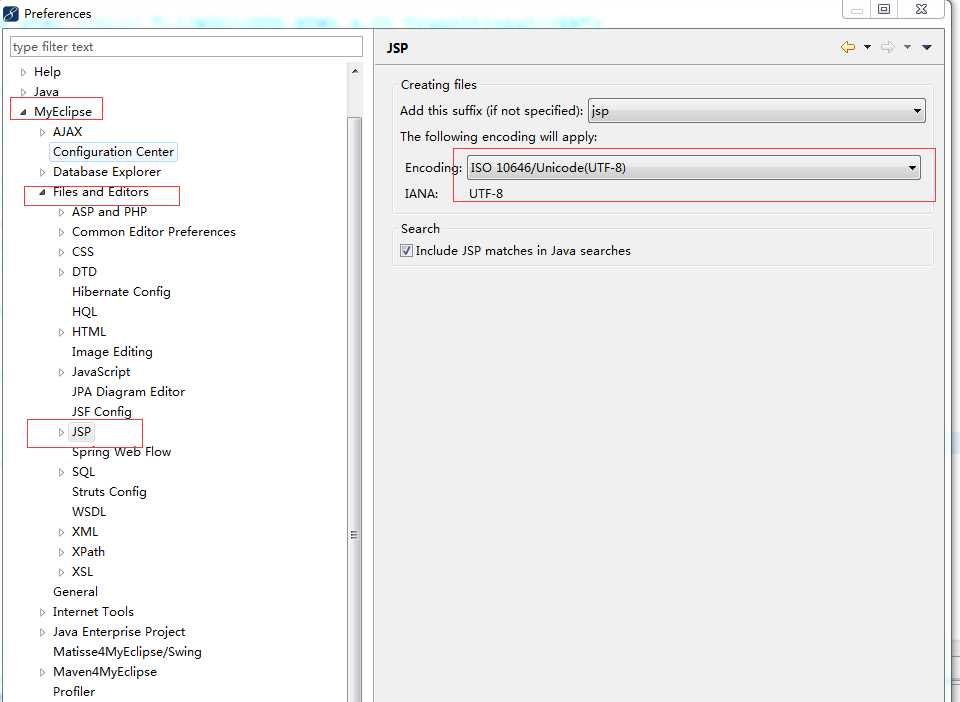The width and height of the screenshot is (960, 702).
Task: Expand Java Enterprise Project node
Action: pyautogui.click(x=42, y=632)
